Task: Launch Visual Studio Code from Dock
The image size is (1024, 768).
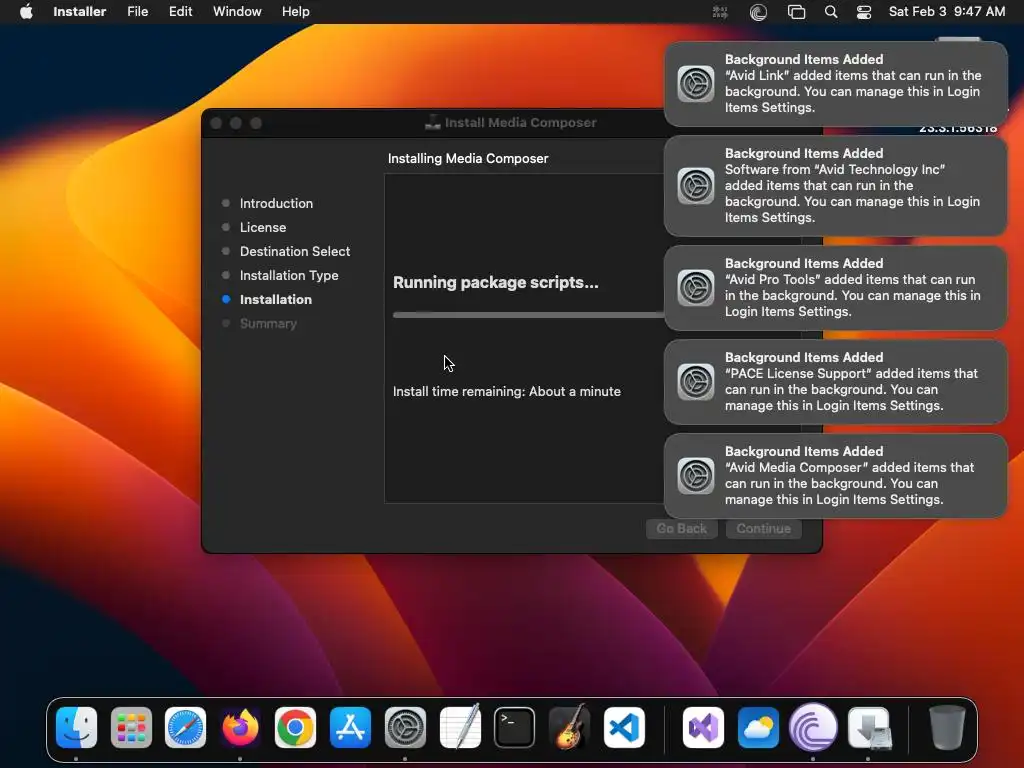Action: click(x=624, y=727)
